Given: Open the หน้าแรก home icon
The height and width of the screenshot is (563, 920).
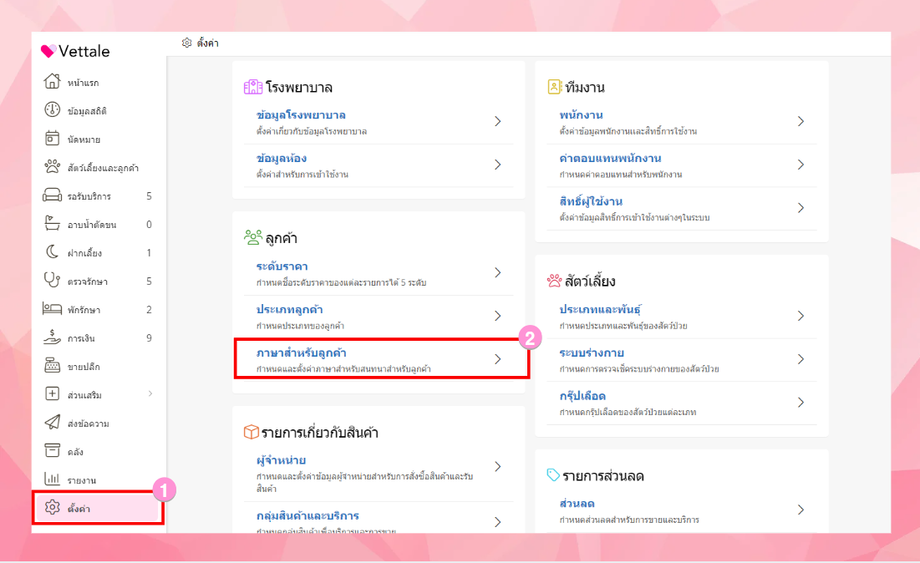Looking at the screenshot, I should point(52,81).
